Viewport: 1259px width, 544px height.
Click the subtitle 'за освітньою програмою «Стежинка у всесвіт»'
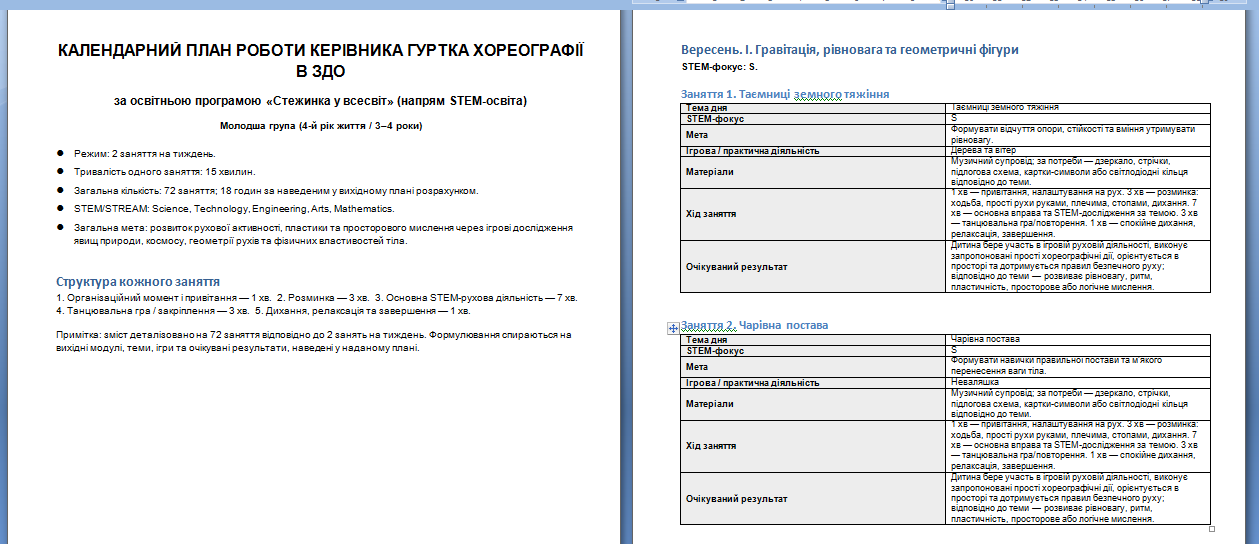point(320,101)
